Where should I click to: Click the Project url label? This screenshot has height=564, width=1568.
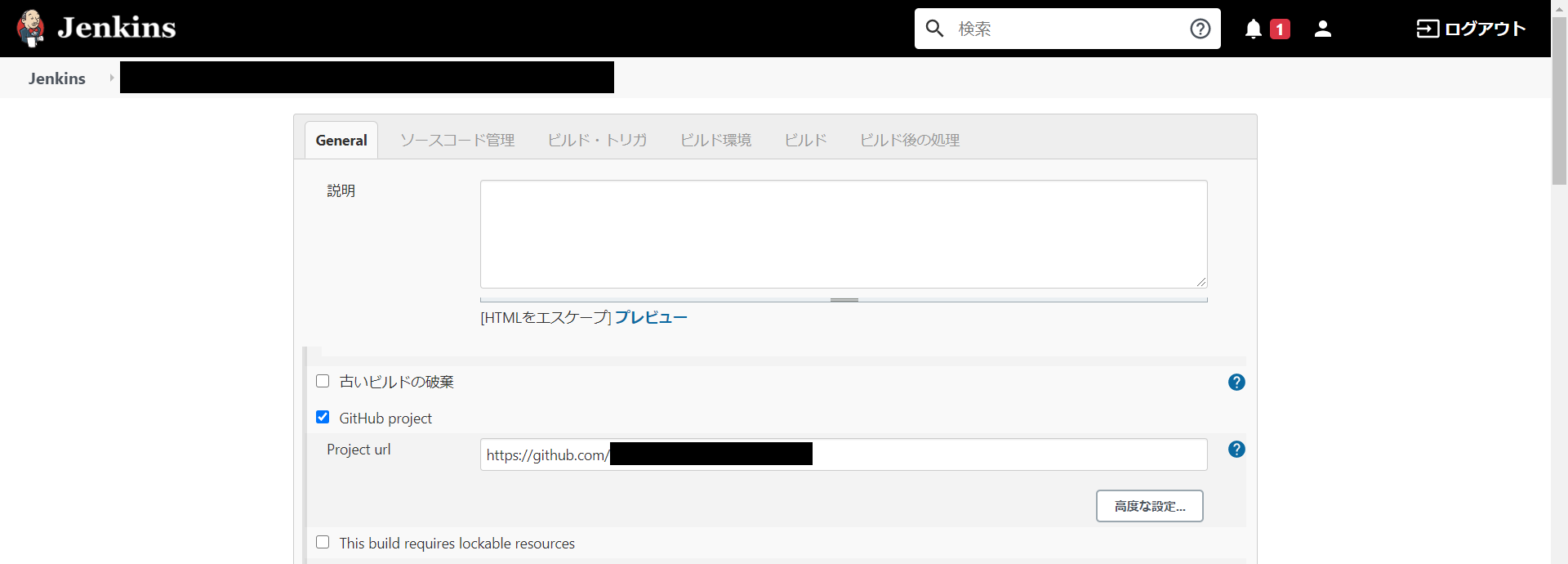[359, 450]
